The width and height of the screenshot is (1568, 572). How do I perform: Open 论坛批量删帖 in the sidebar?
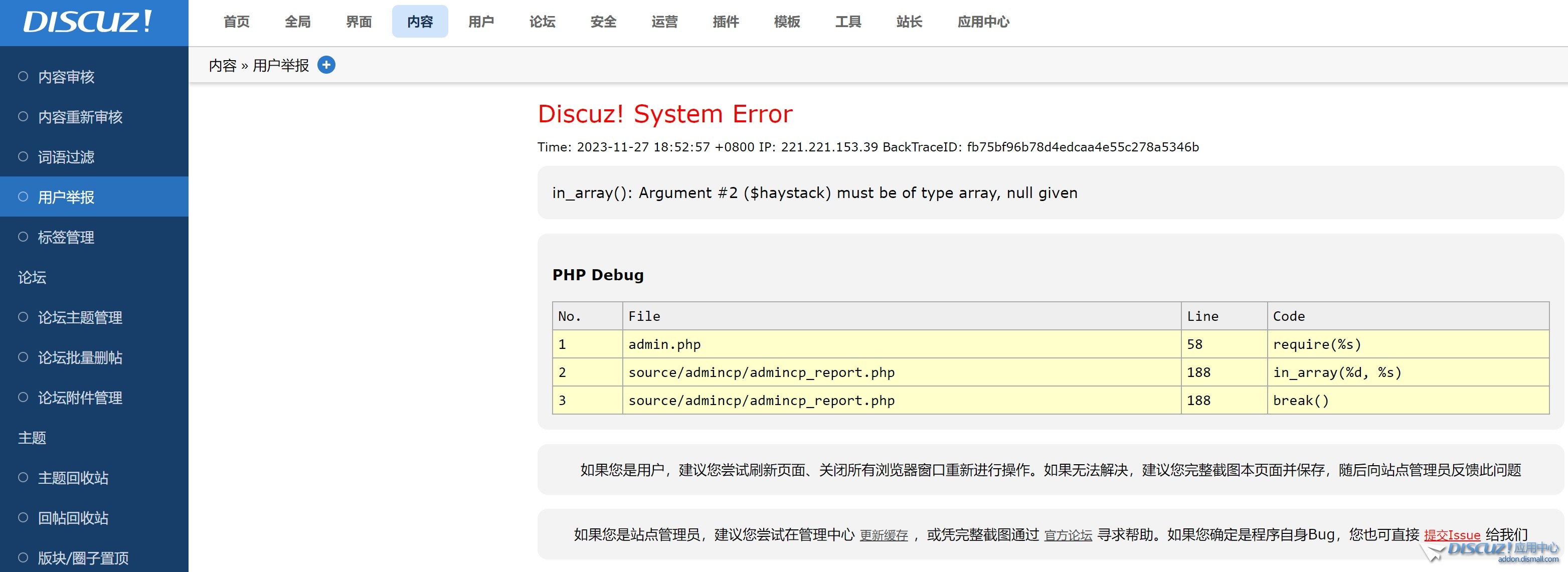[x=80, y=358]
